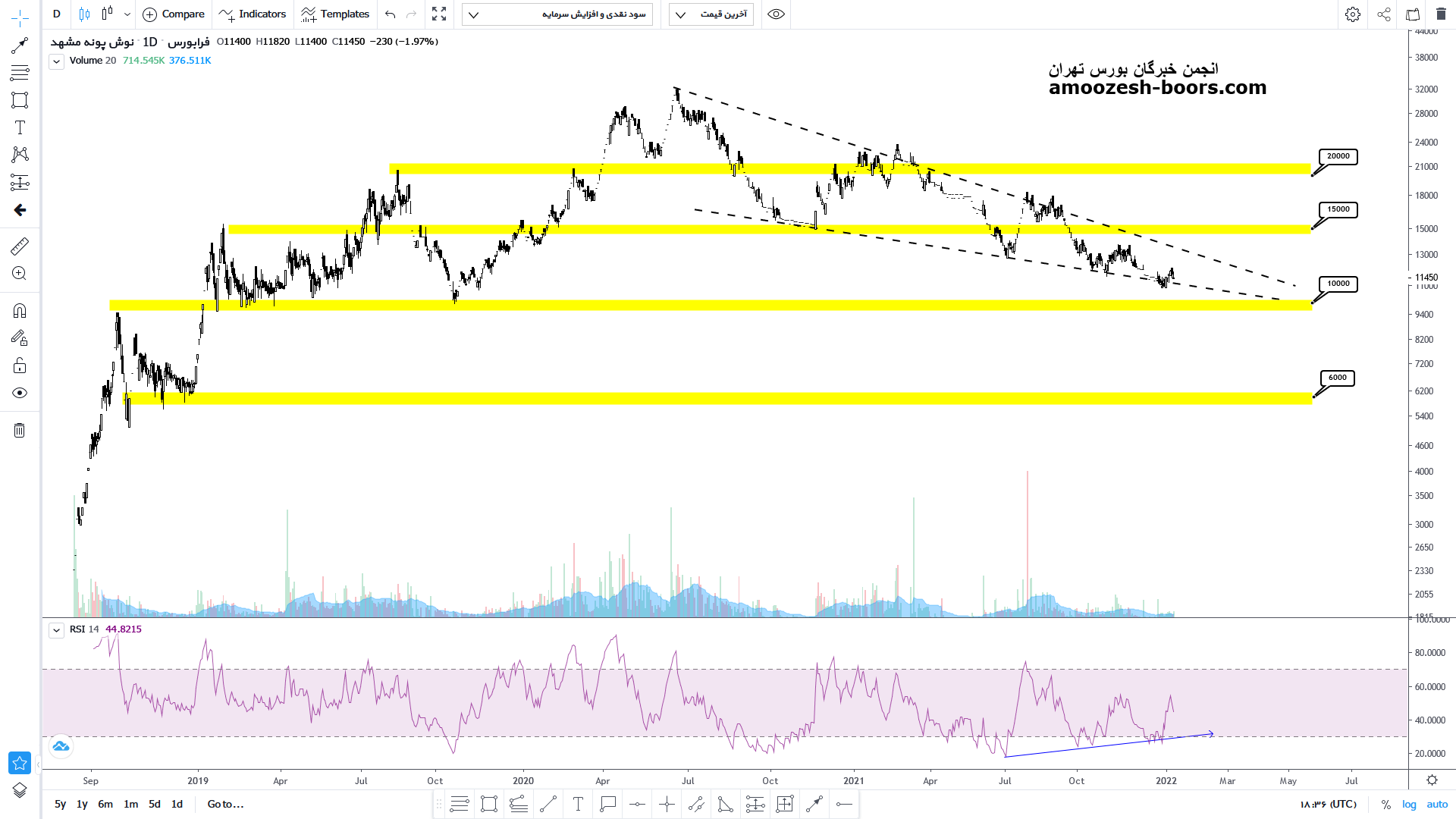The width and height of the screenshot is (1456, 819).
Task: Open the Indicators menu
Action: pyautogui.click(x=253, y=14)
